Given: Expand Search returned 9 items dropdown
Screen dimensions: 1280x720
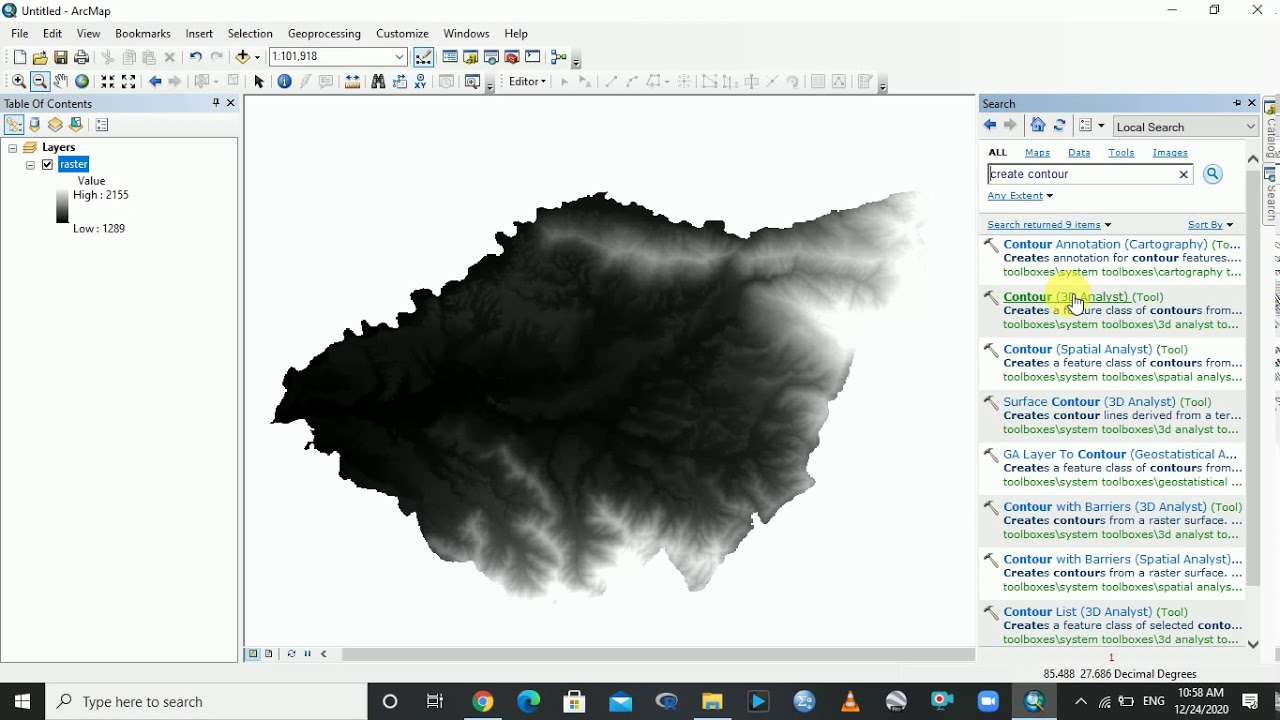Looking at the screenshot, I should point(1049,225).
